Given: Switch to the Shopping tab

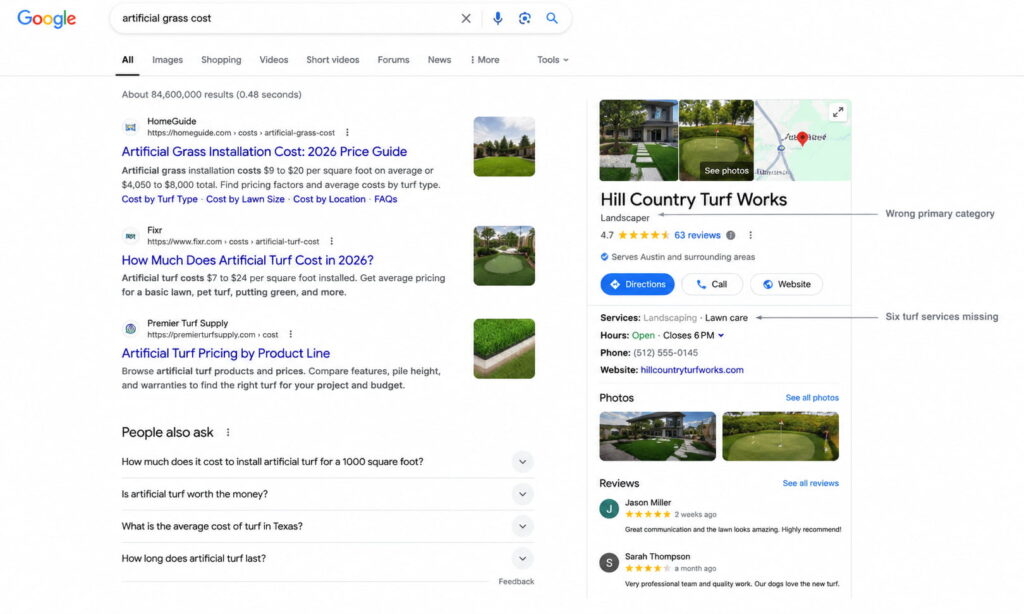Looking at the screenshot, I should pyautogui.click(x=221, y=59).
